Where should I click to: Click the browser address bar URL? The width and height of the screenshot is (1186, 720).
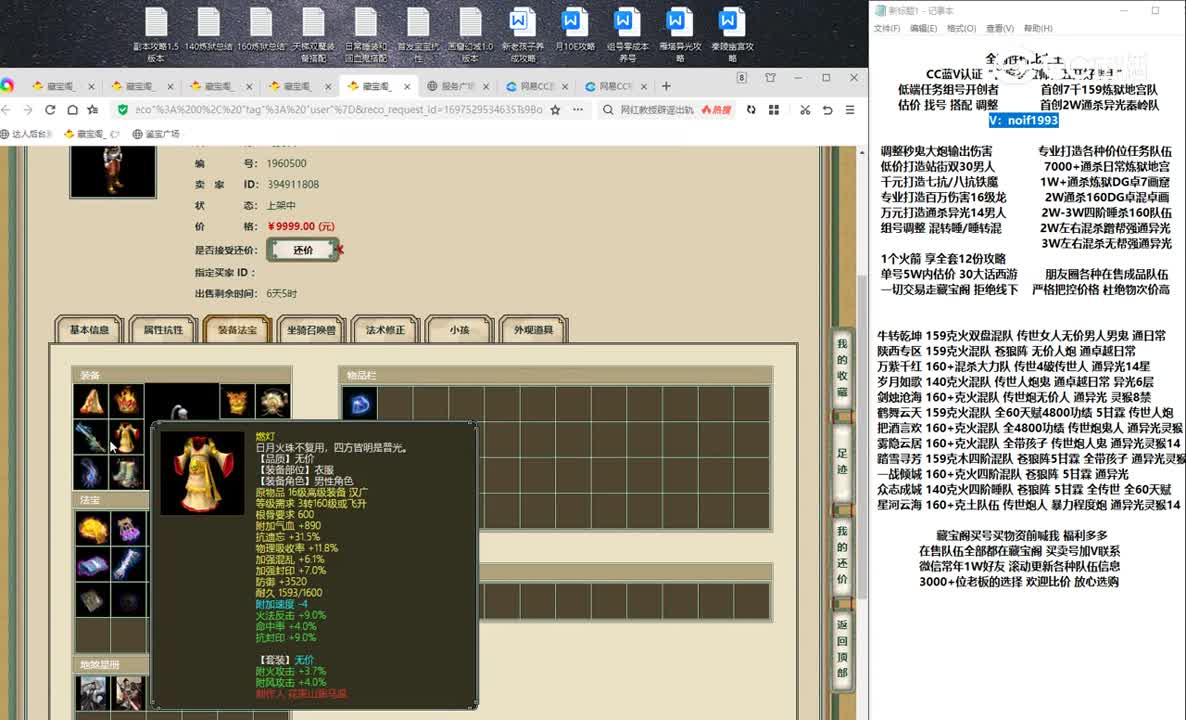click(338, 110)
